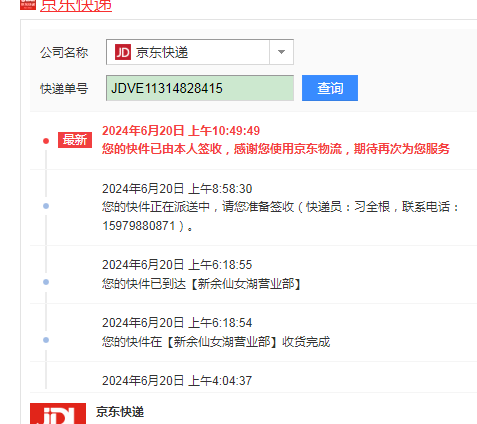477x424 pixels.
Task: Click the 公司名称 label
Action: coord(64,52)
